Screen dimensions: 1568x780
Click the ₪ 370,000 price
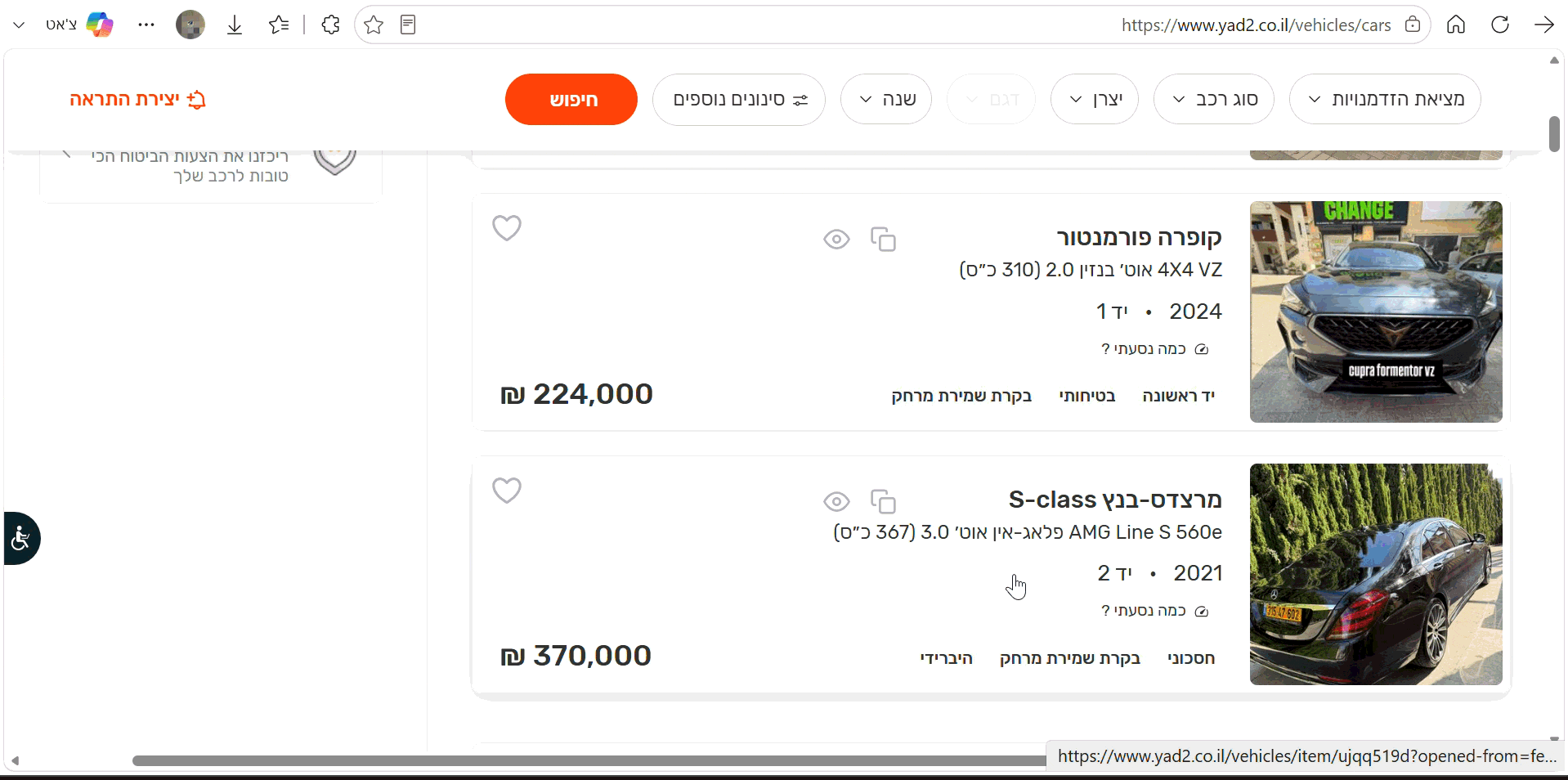pyautogui.click(x=576, y=656)
